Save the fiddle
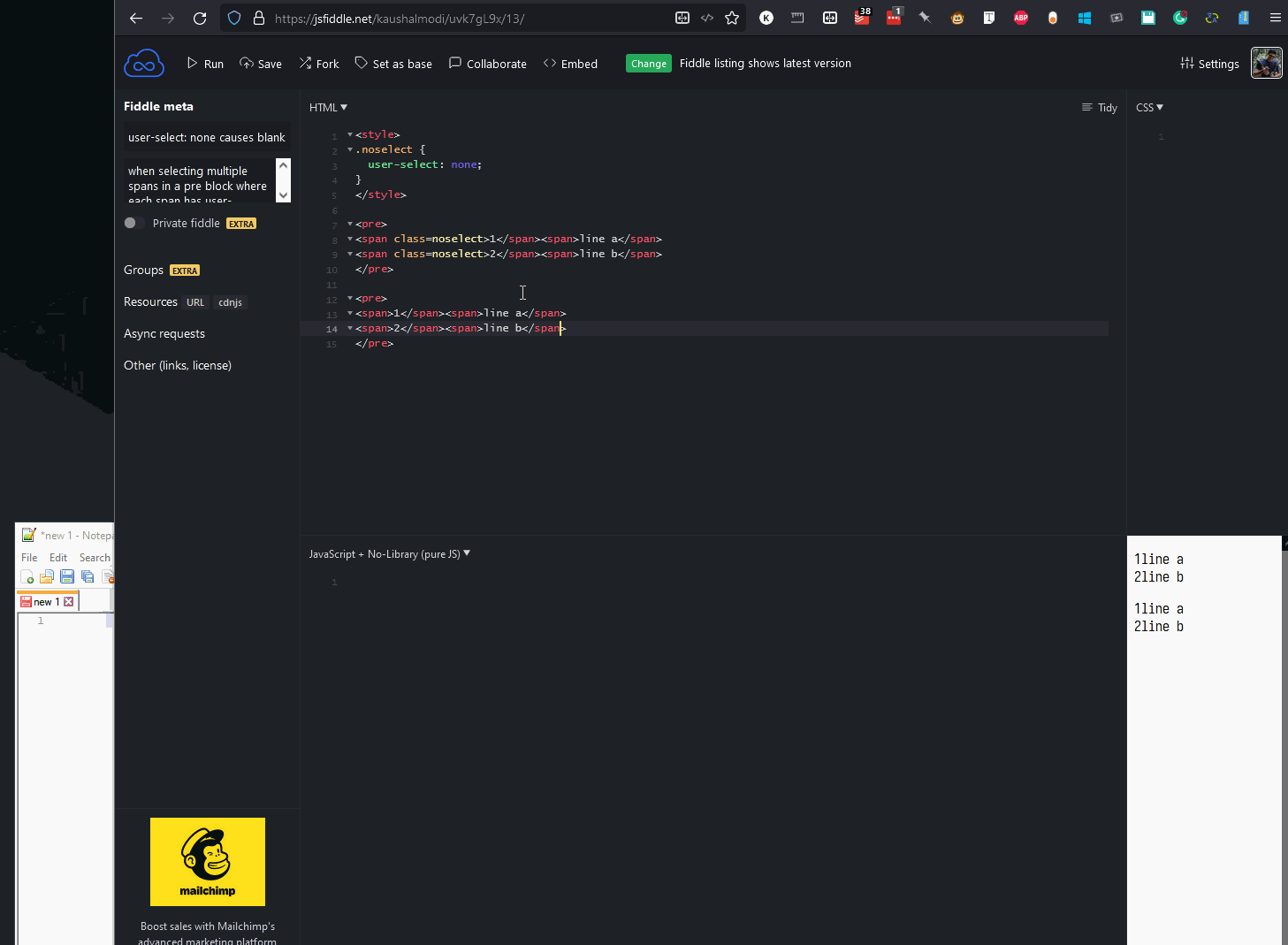This screenshot has width=1288, height=945. tap(261, 63)
